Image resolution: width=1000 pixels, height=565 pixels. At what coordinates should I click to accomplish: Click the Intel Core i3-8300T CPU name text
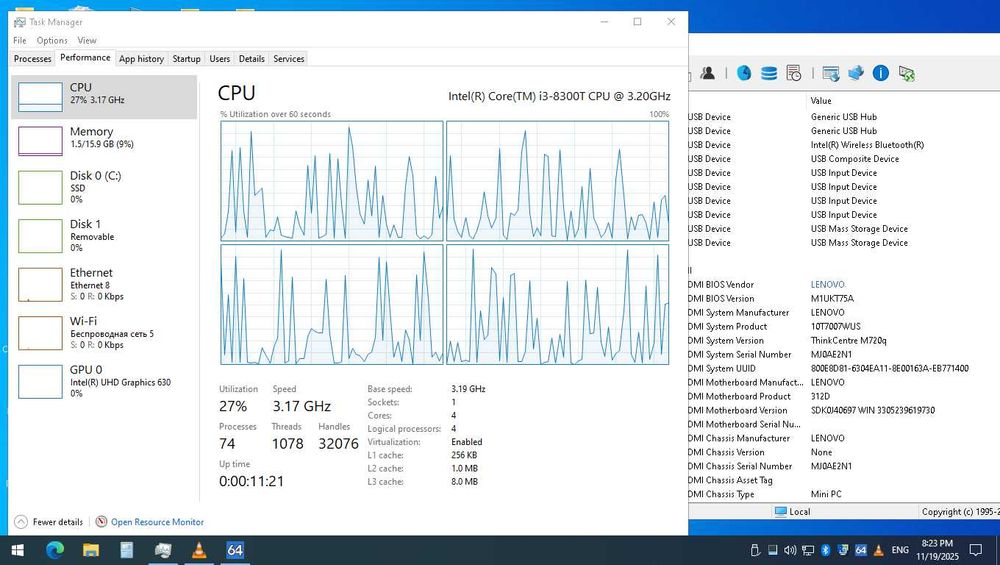tap(559, 96)
